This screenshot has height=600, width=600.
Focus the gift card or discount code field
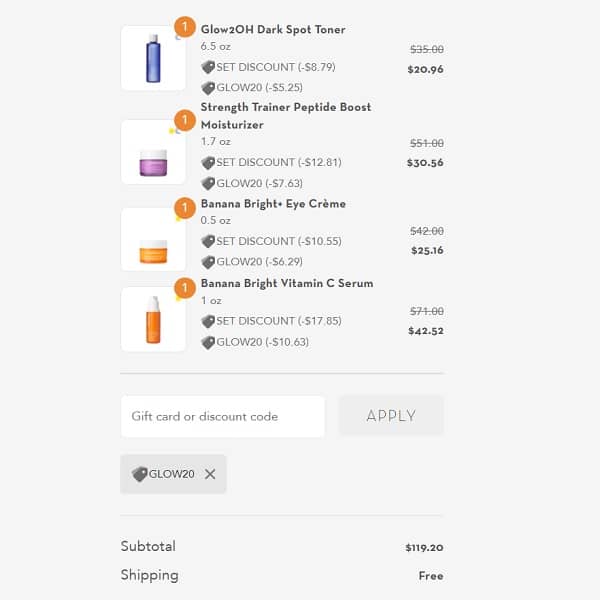(223, 416)
